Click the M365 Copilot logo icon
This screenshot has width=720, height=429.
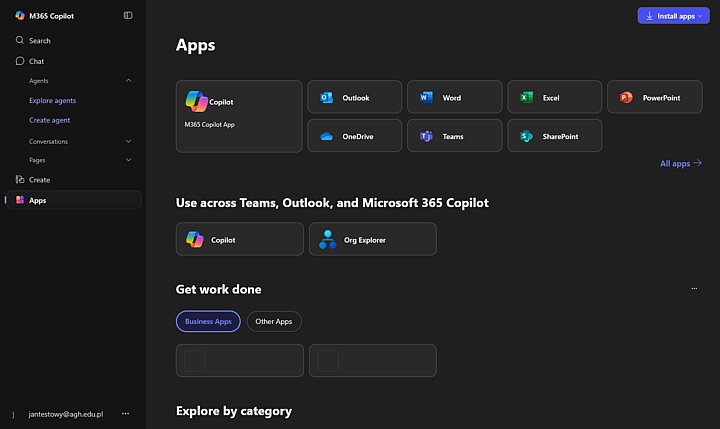[x=20, y=16]
